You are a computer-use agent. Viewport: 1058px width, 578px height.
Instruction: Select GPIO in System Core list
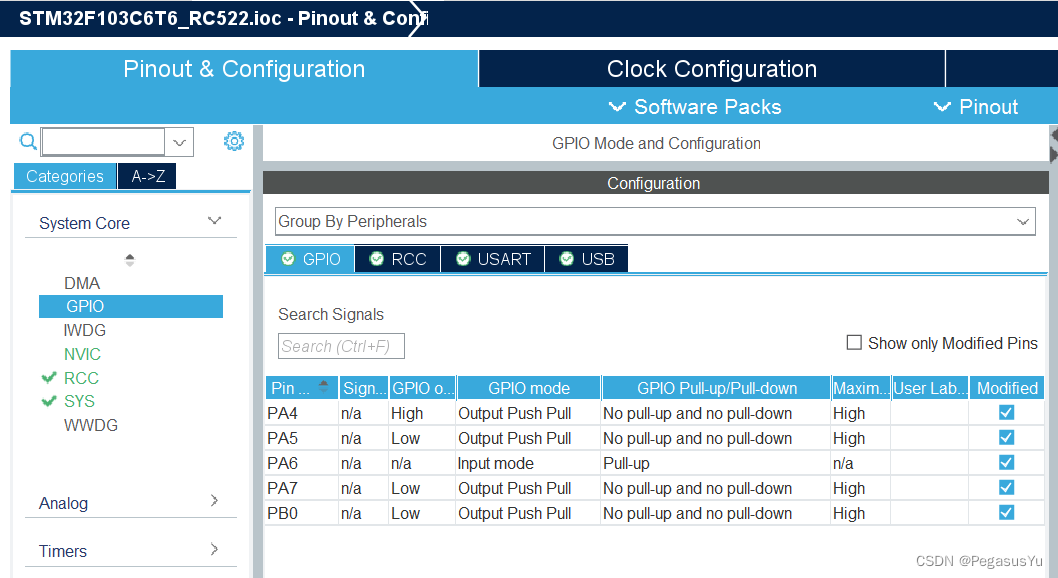click(131, 306)
